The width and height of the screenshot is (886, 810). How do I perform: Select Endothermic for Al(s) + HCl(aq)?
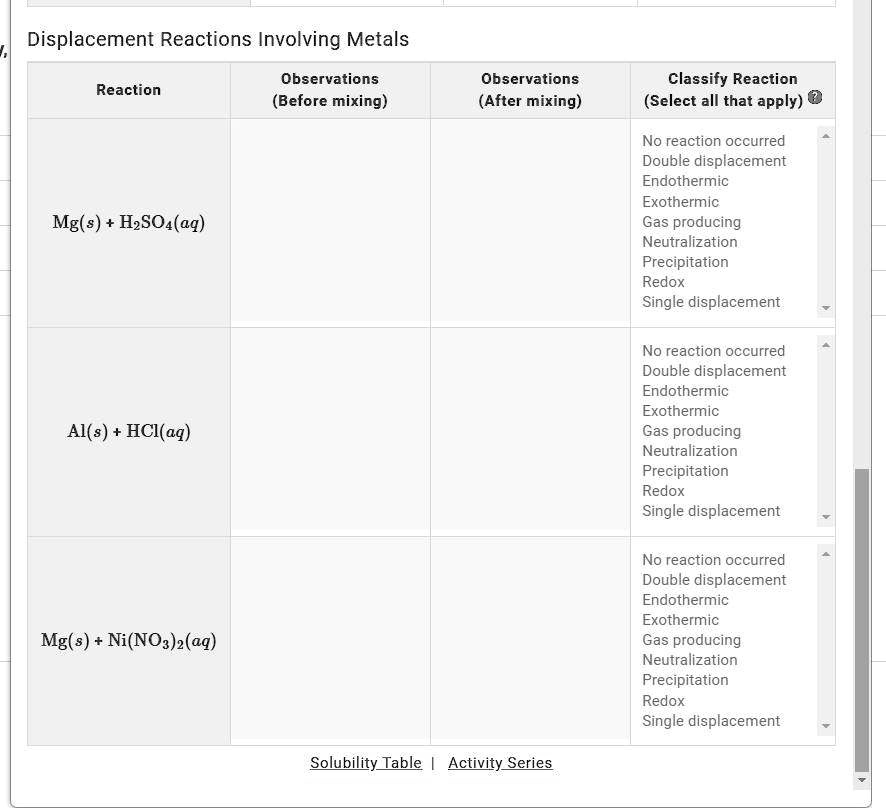click(685, 390)
